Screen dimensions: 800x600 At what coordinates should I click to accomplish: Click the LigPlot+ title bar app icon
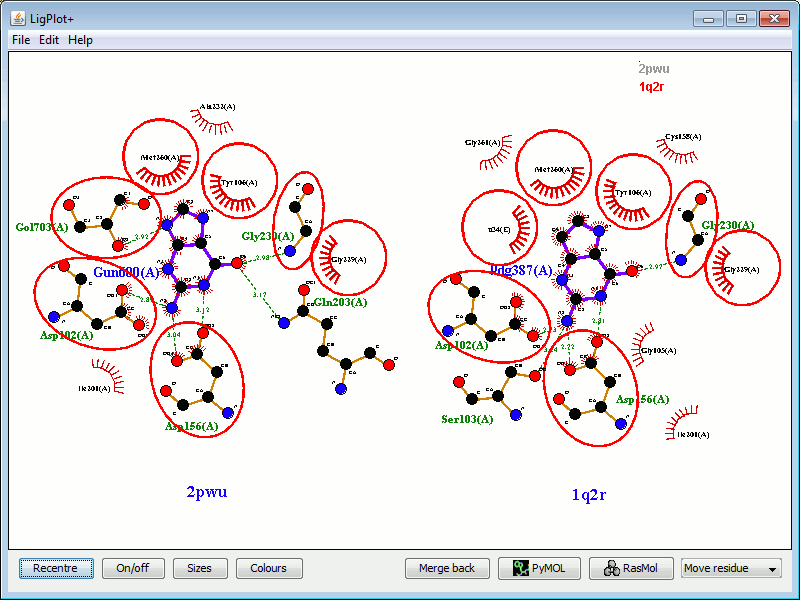tap(18, 18)
